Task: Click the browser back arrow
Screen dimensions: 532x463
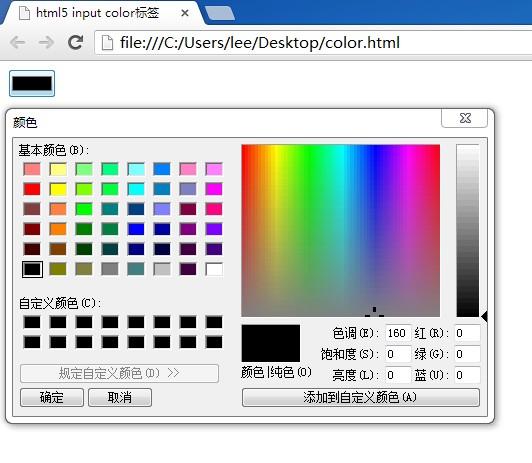Action: click(x=18, y=42)
